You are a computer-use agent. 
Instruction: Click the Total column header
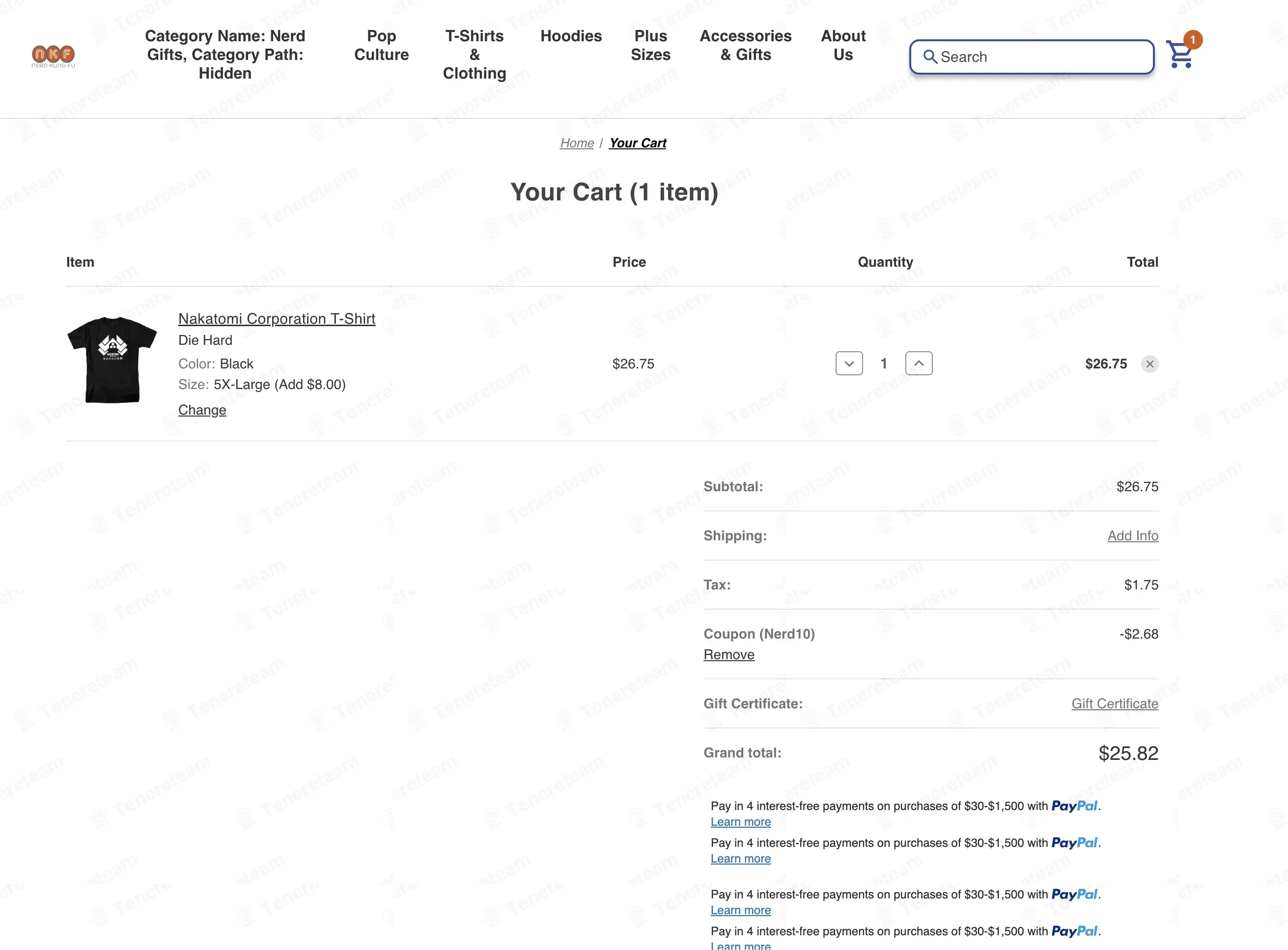[1142, 262]
